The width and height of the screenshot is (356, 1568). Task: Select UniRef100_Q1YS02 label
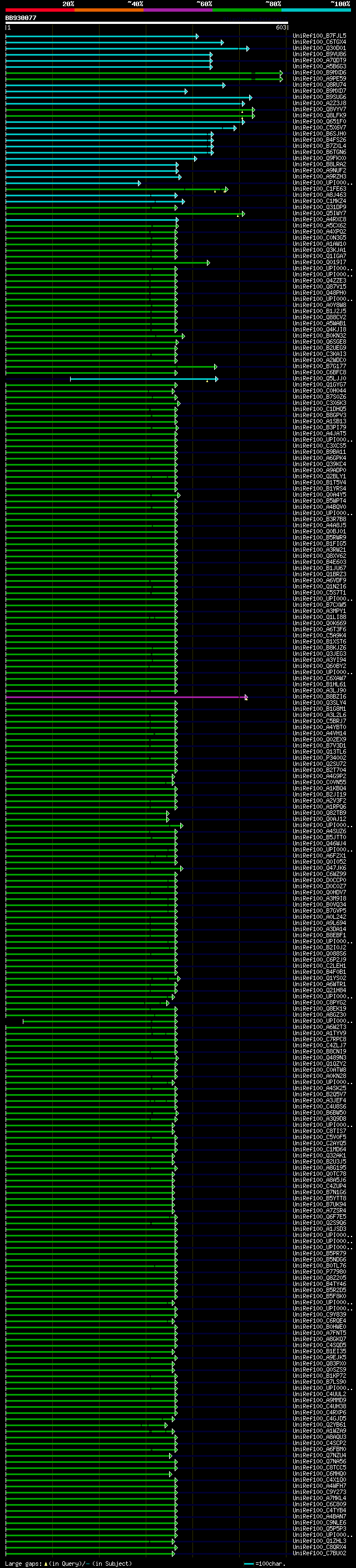click(x=319, y=979)
